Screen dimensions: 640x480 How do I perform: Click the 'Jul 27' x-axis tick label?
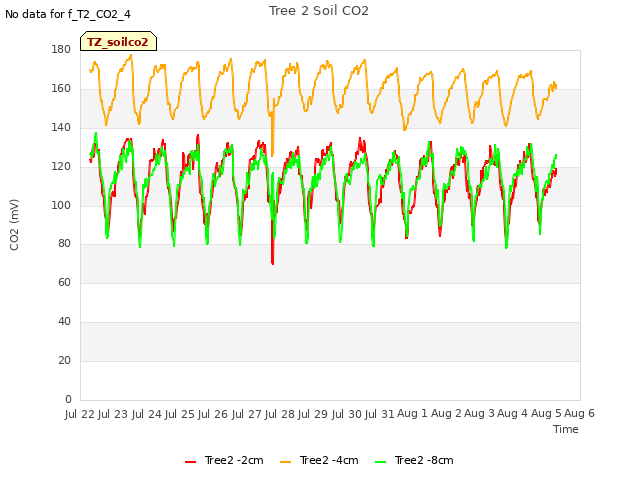[x=247, y=414]
